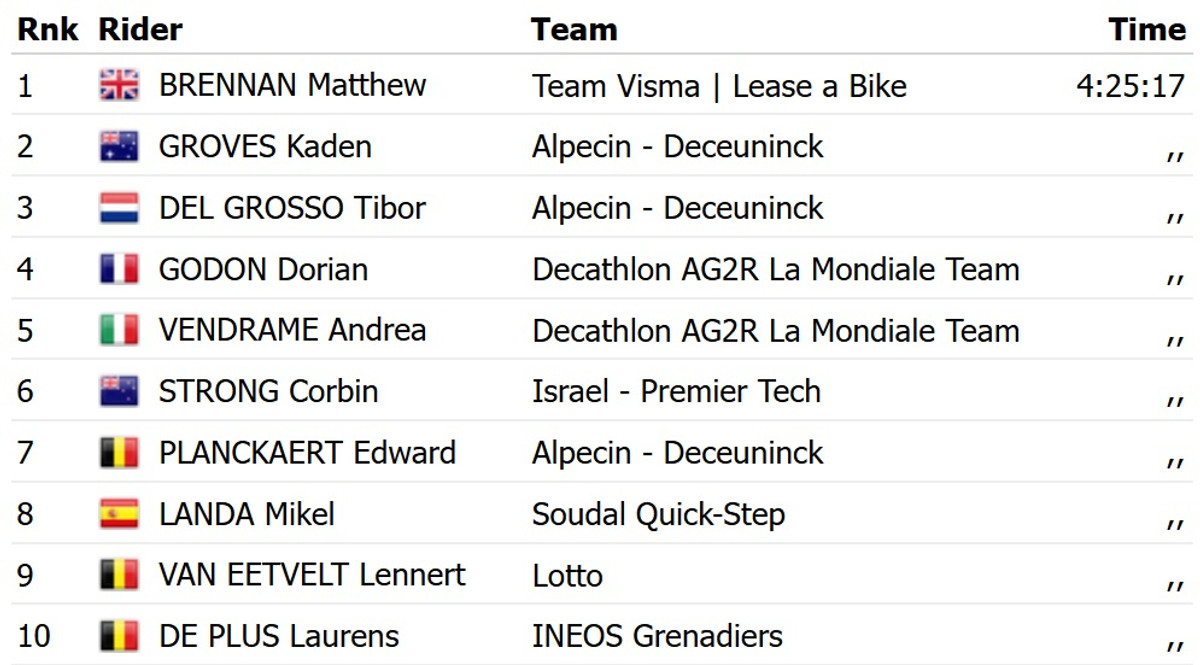The height and width of the screenshot is (665, 1200).
Task: Click the New Zealand flag by Strong
Action: click(x=119, y=391)
